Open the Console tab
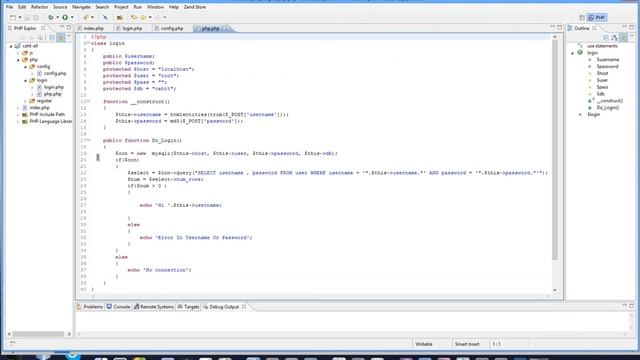Viewport: 640px width, 360px height. pos(118,307)
